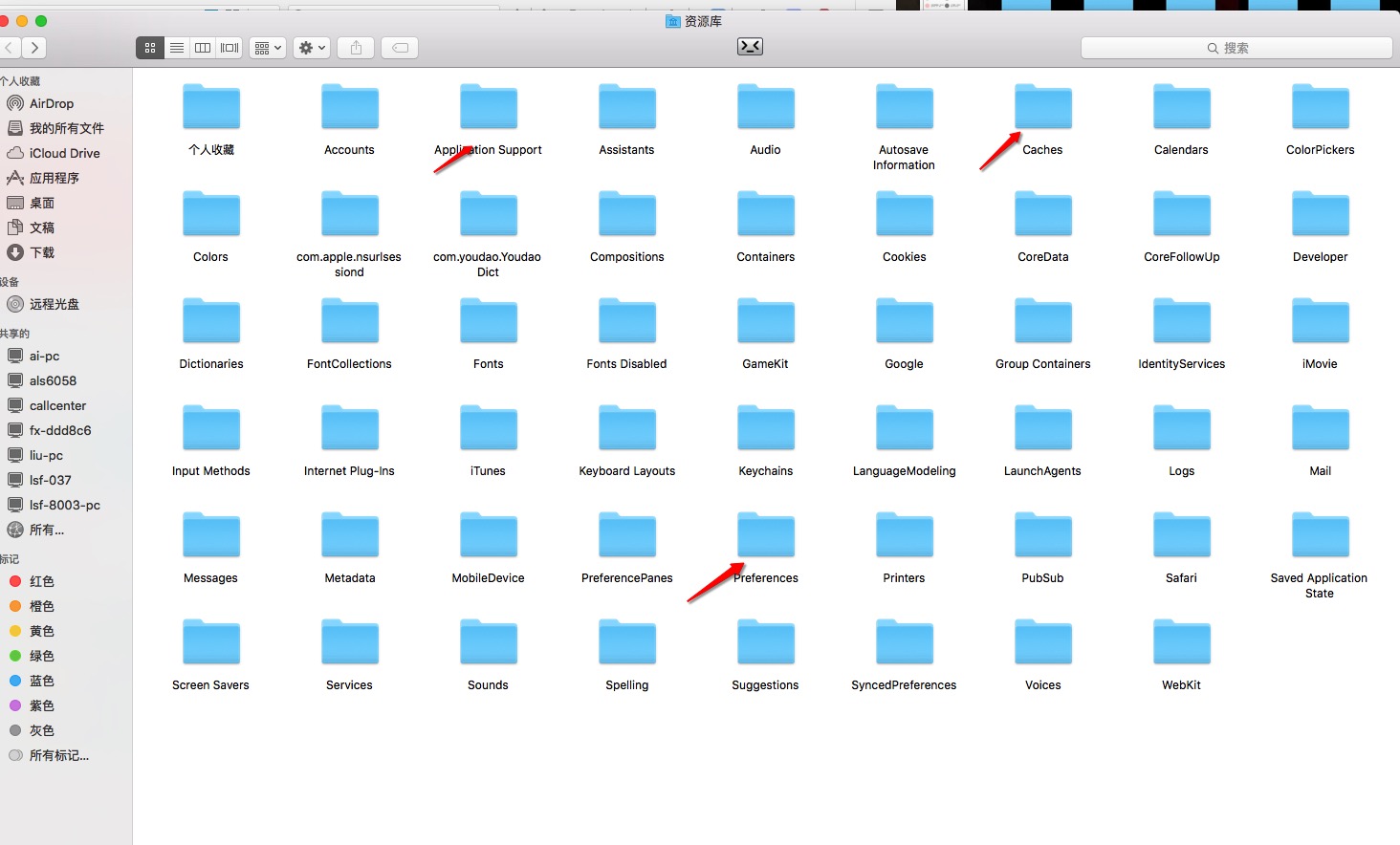Open the Input Methods folder
The image size is (1400, 845).
click(x=210, y=428)
